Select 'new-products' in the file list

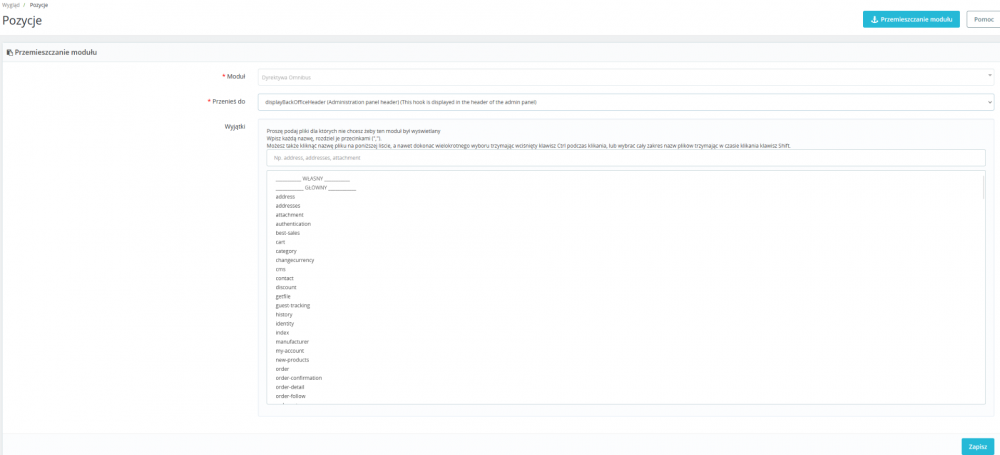(292, 360)
